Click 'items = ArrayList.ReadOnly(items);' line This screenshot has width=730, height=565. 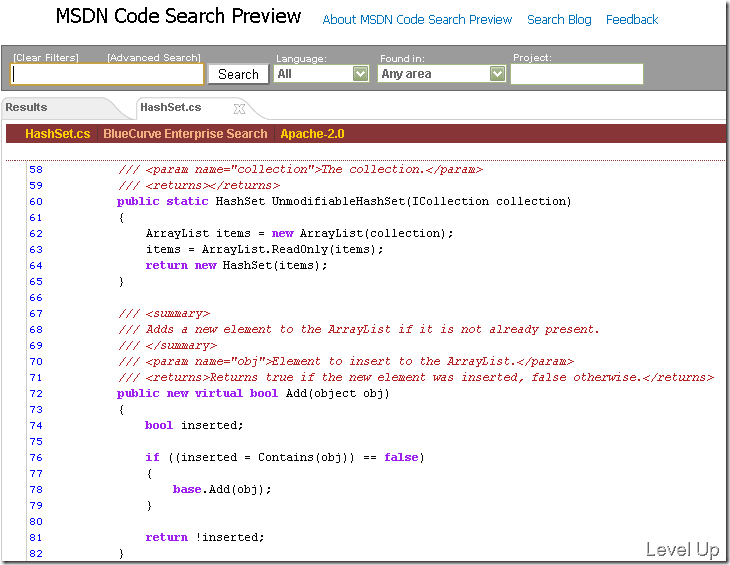click(x=264, y=249)
